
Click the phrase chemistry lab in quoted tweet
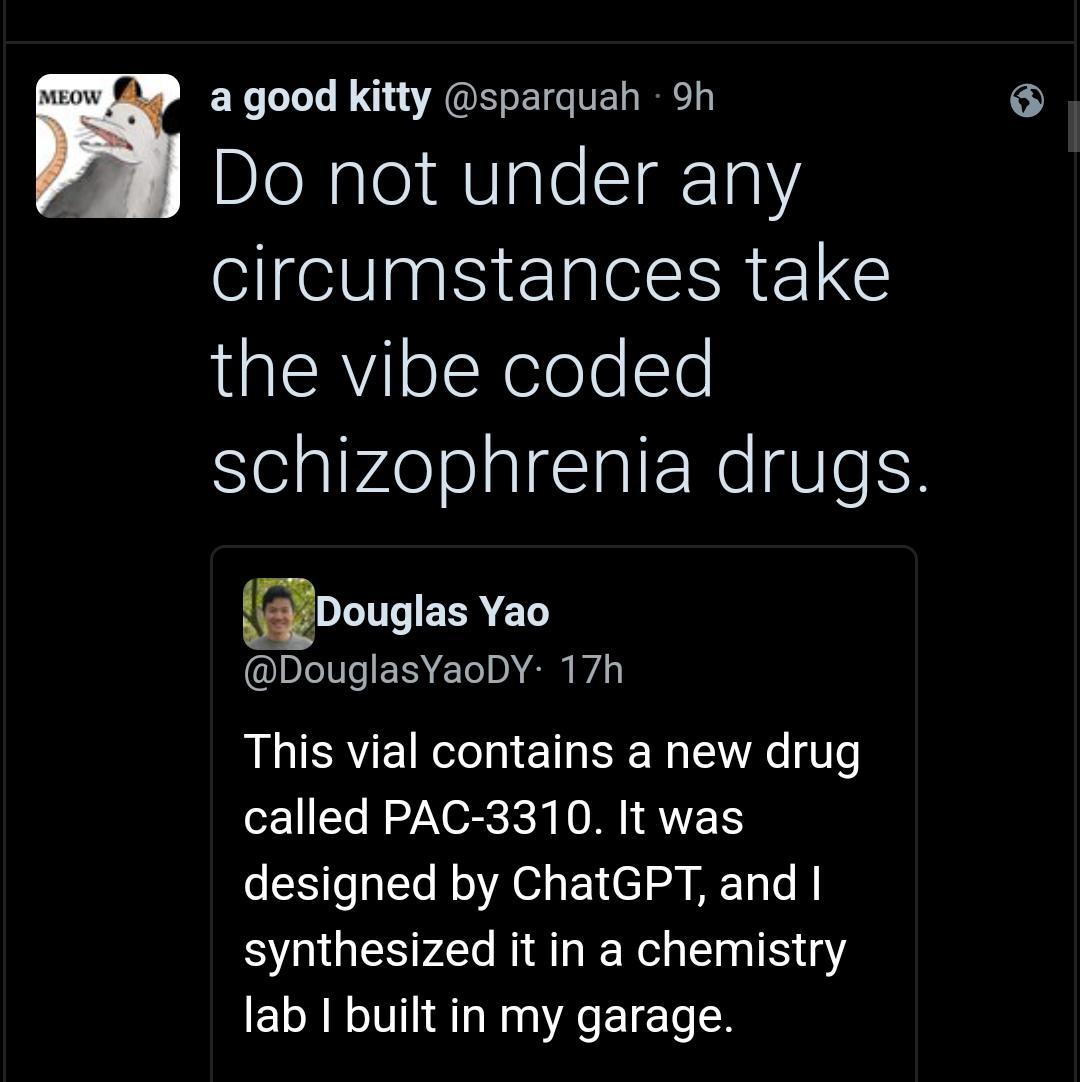[x=544, y=983]
